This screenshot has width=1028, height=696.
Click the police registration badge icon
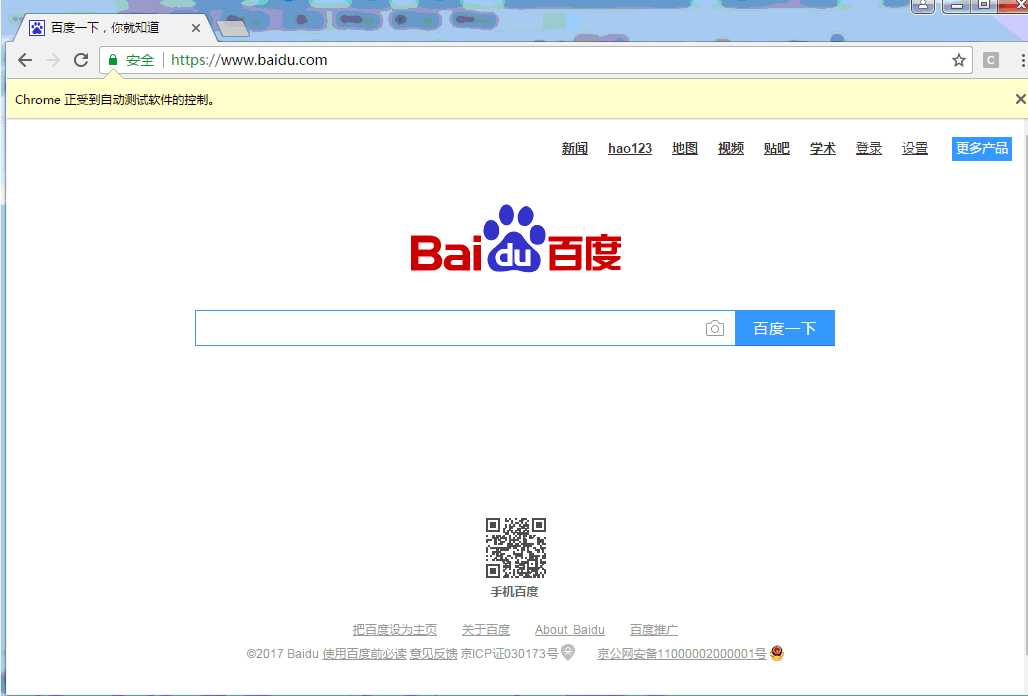[777, 653]
